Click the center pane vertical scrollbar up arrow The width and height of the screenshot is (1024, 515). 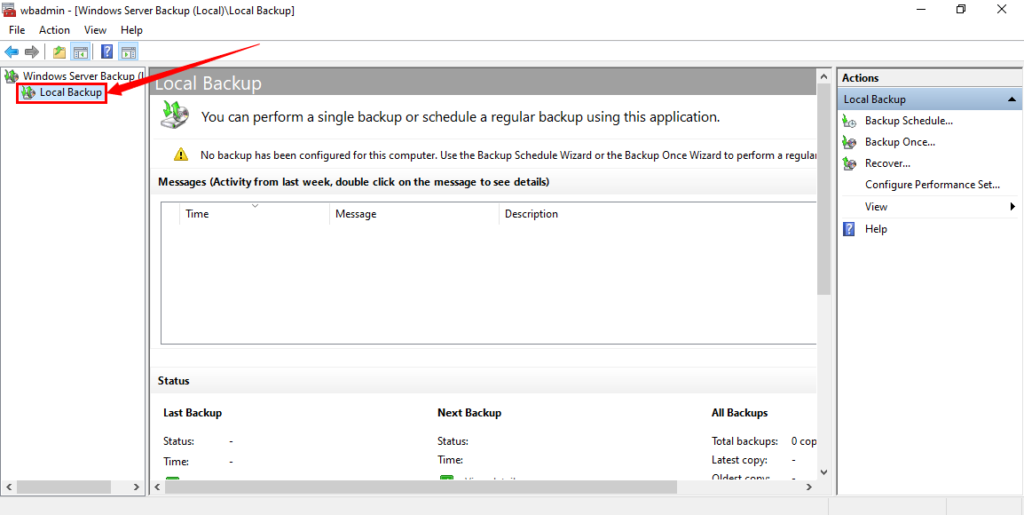tap(824, 76)
